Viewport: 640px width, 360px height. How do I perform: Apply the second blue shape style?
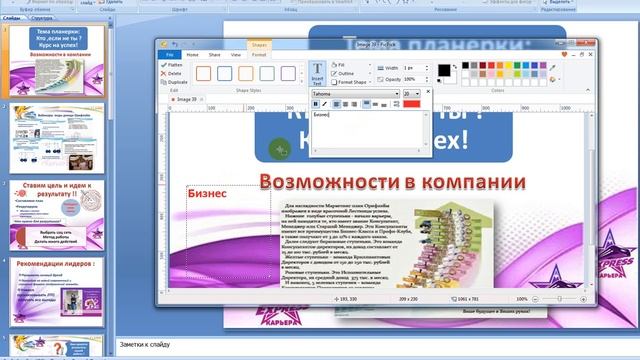(224, 73)
